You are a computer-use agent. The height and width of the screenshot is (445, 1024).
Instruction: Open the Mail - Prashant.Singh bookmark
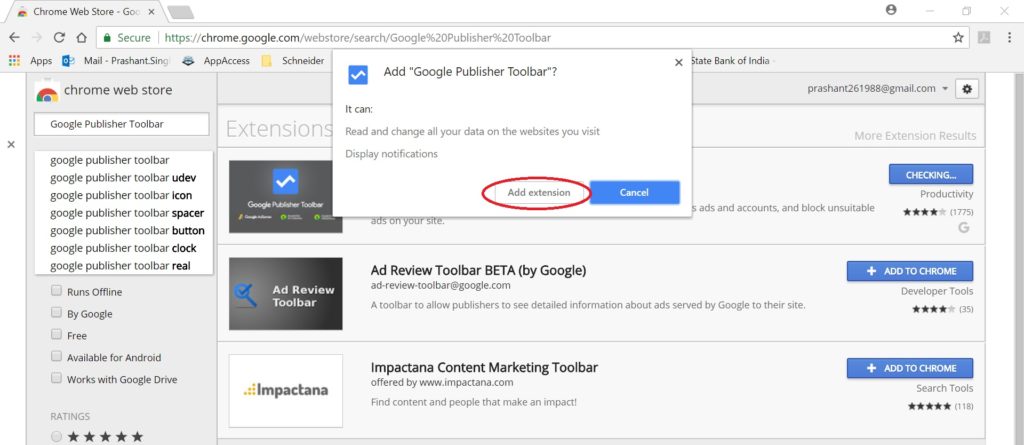click(116, 61)
